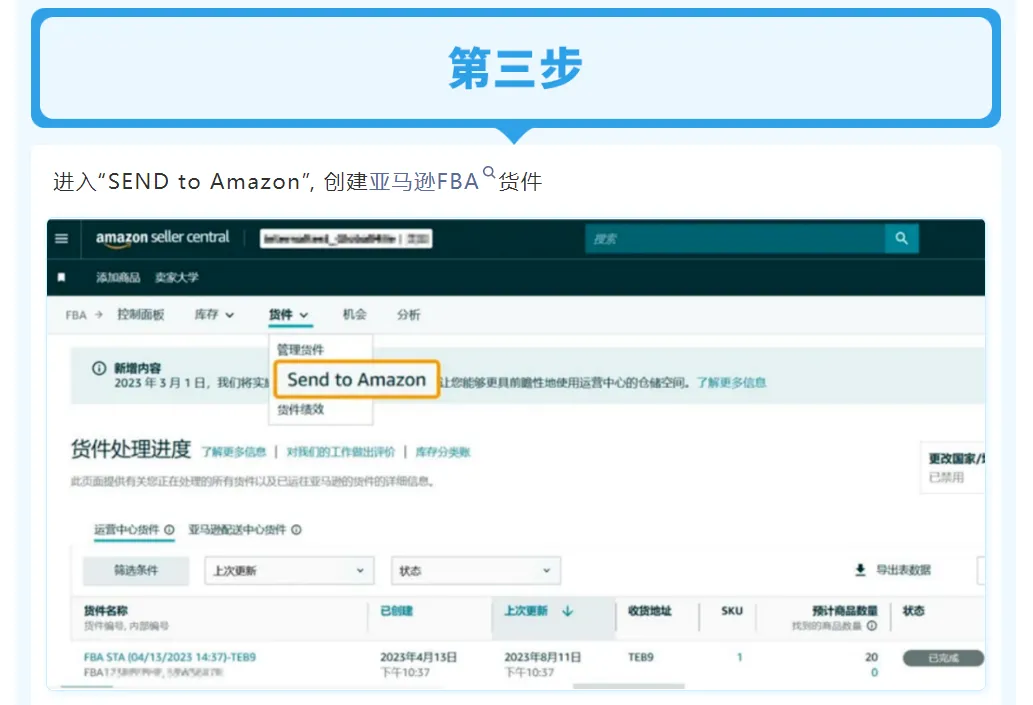Screen dimensions: 1033x705
Task: Select 管理货件 menu entry
Action: pyautogui.click(x=300, y=350)
